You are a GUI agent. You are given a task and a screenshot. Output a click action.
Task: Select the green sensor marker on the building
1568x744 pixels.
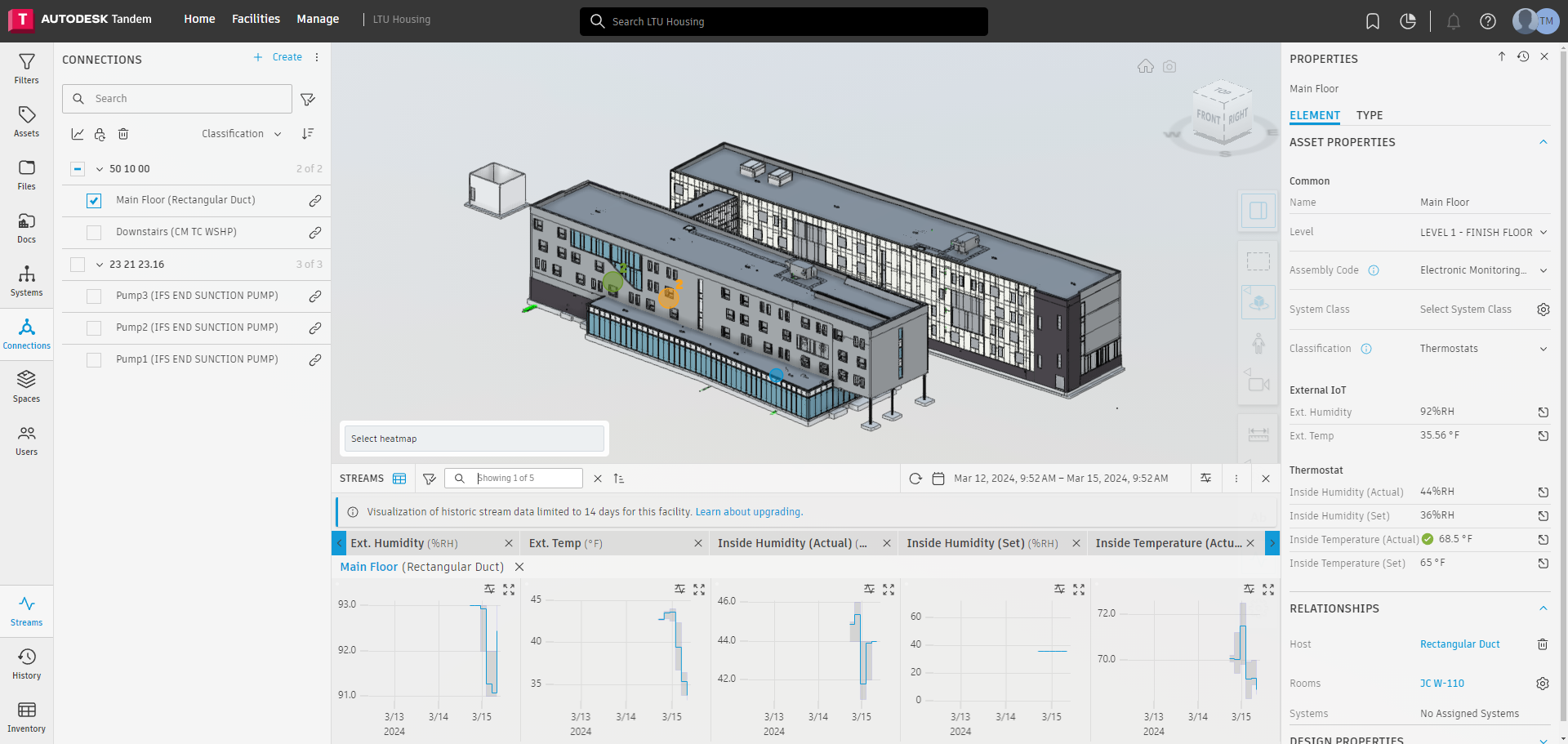coord(612,282)
